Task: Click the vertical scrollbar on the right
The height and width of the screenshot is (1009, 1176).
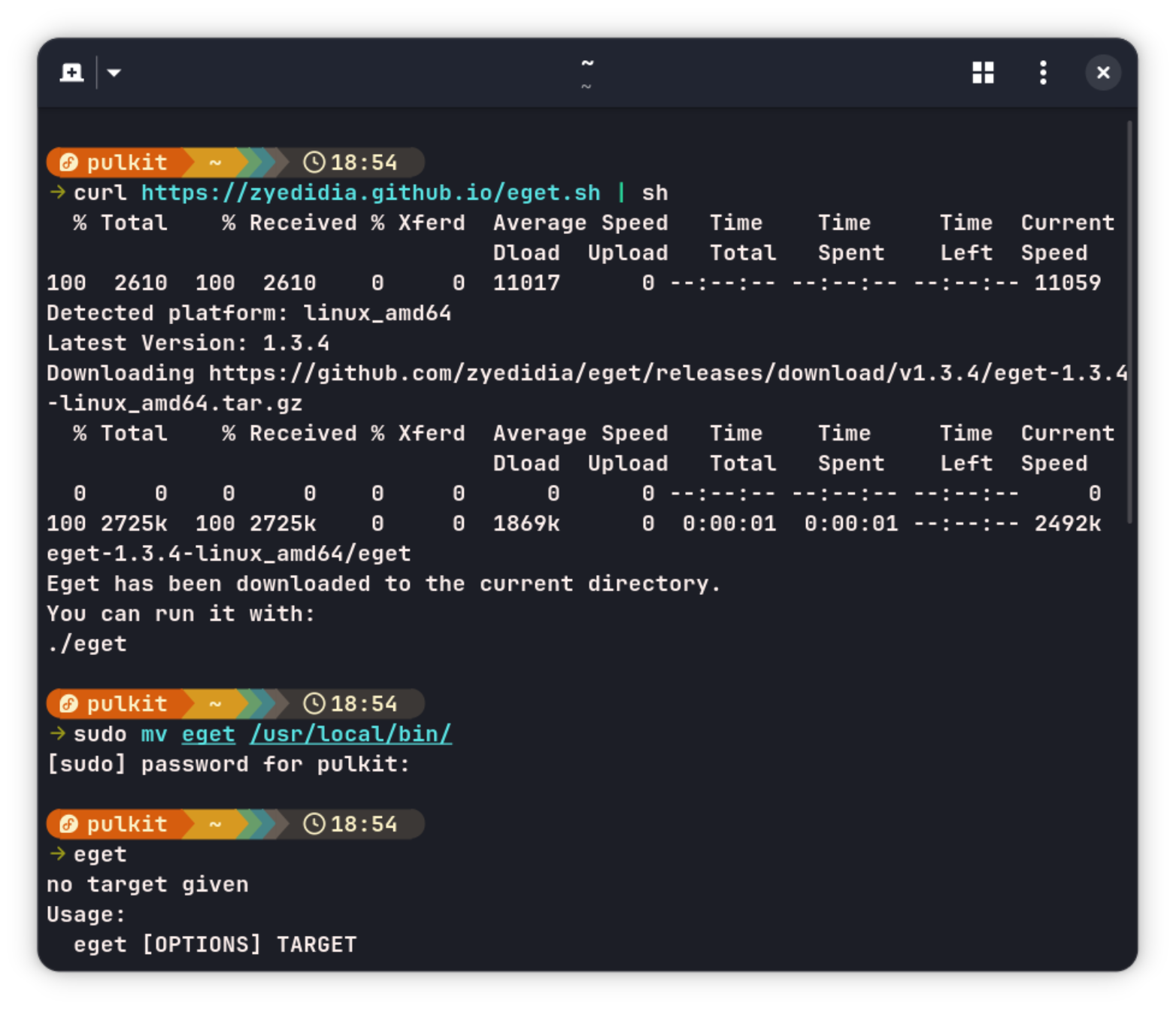Action: 1129,323
